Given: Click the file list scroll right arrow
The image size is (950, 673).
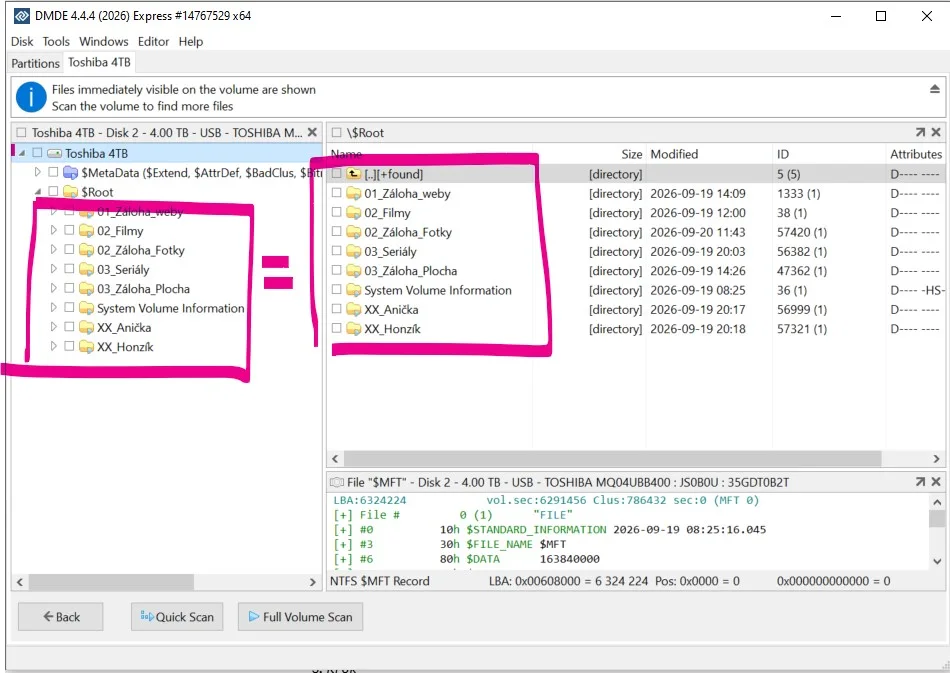Looking at the screenshot, I should coord(936,459).
